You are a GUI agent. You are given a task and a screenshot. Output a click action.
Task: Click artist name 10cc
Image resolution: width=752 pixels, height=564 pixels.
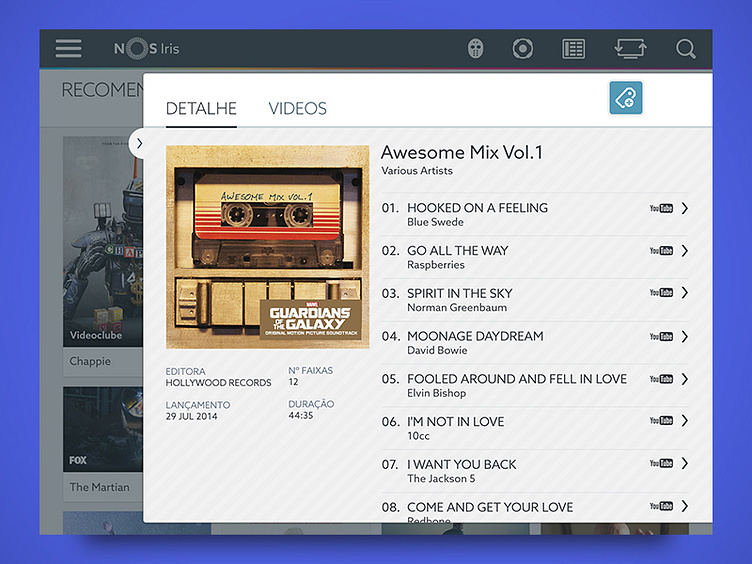pyautogui.click(x=418, y=435)
